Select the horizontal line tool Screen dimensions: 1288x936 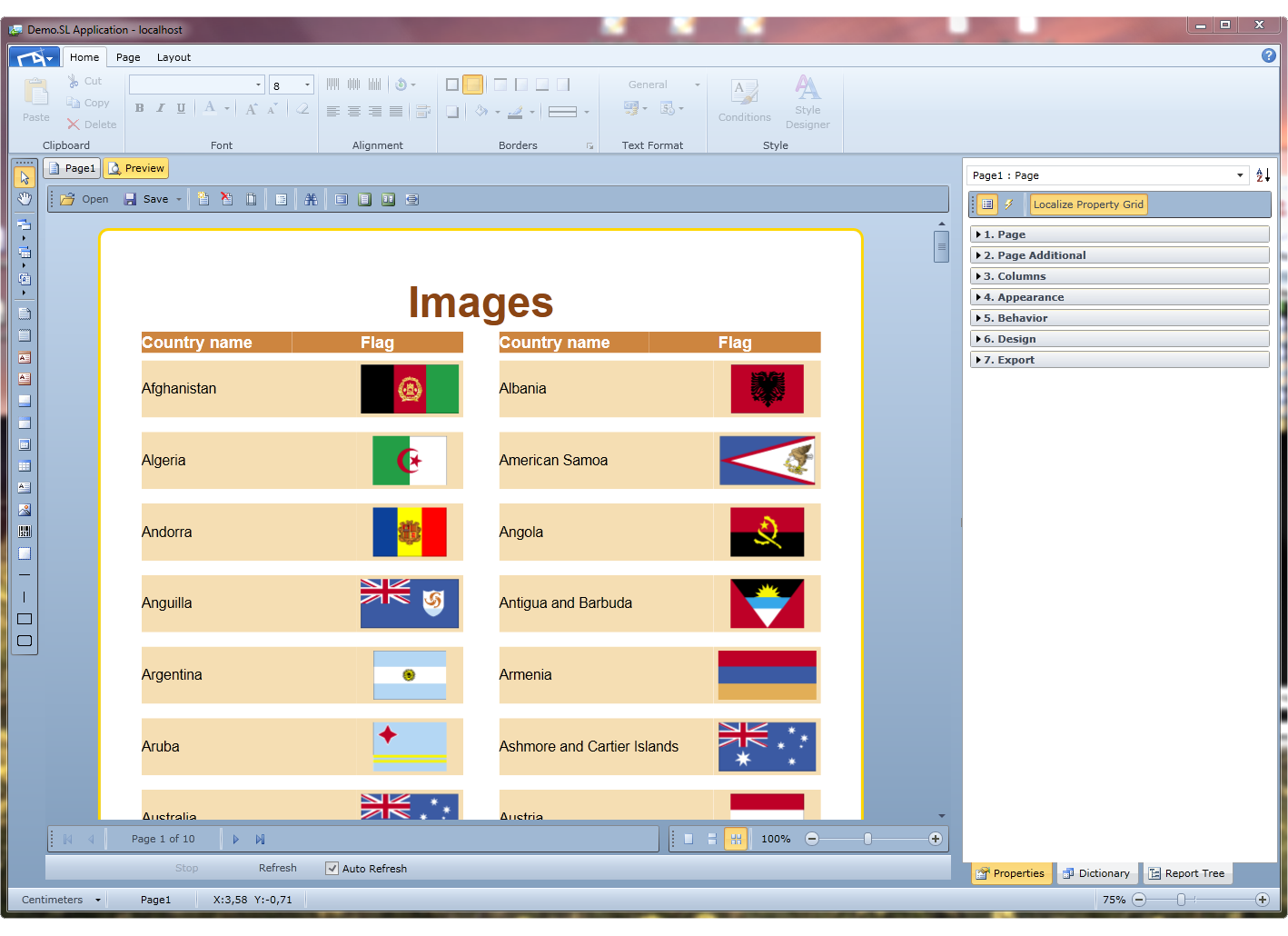25,575
